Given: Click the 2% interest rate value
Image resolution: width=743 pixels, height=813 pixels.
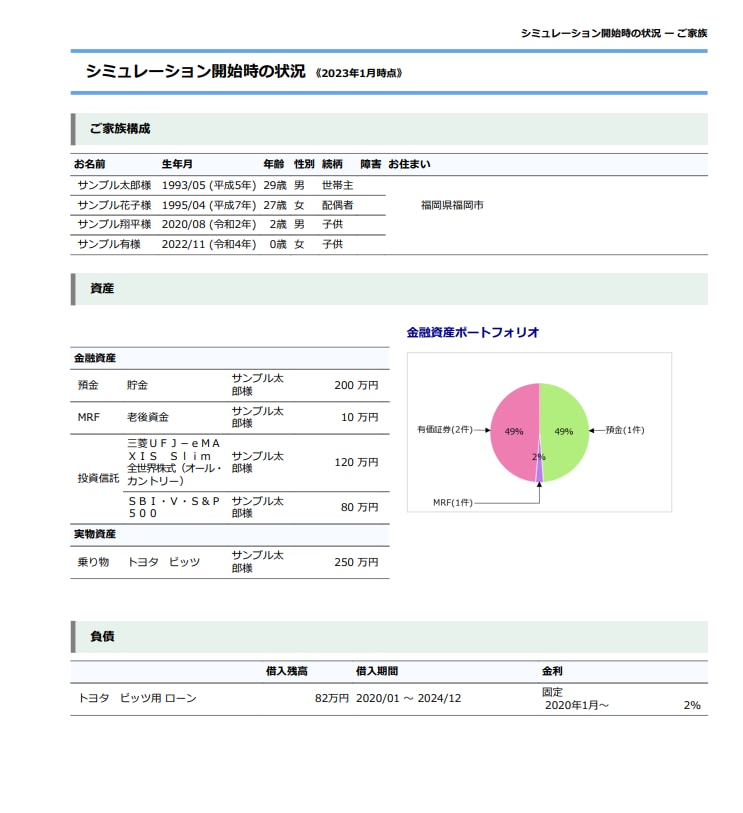Looking at the screenshot, I should (x=692, y=705).
